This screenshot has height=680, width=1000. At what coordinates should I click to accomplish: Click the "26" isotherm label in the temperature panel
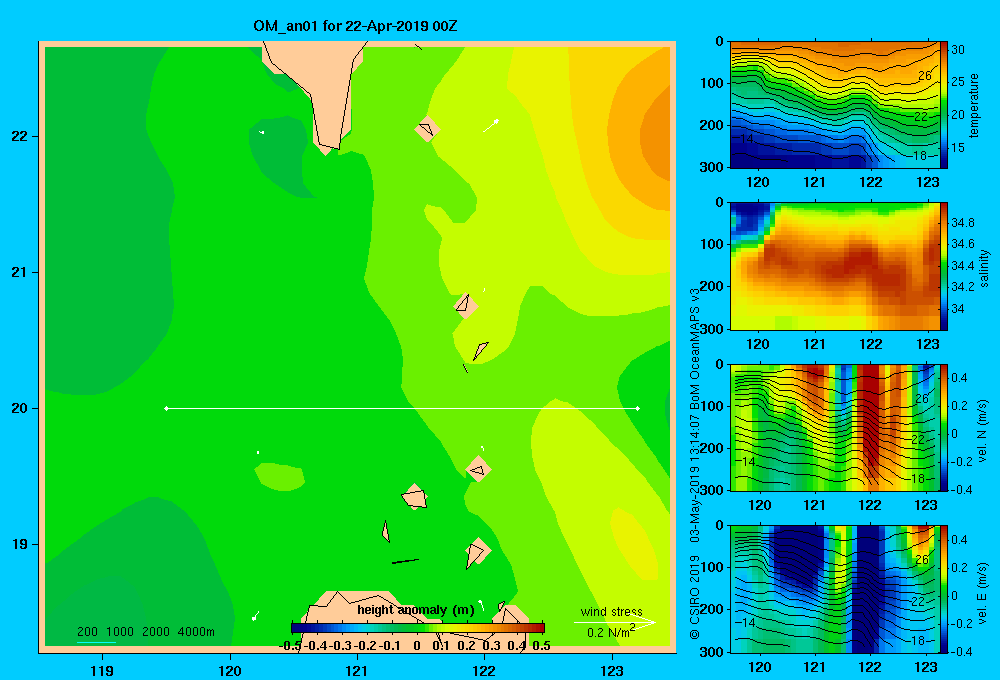tap(925, 76)
